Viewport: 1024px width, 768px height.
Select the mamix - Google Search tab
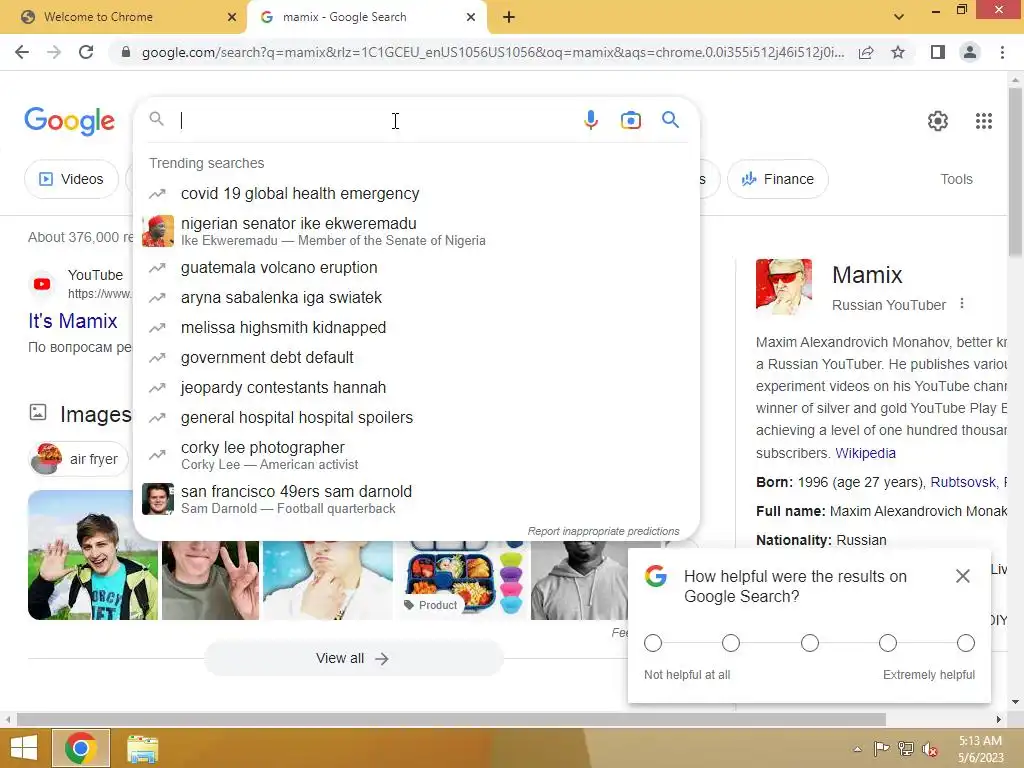point(366,17)
